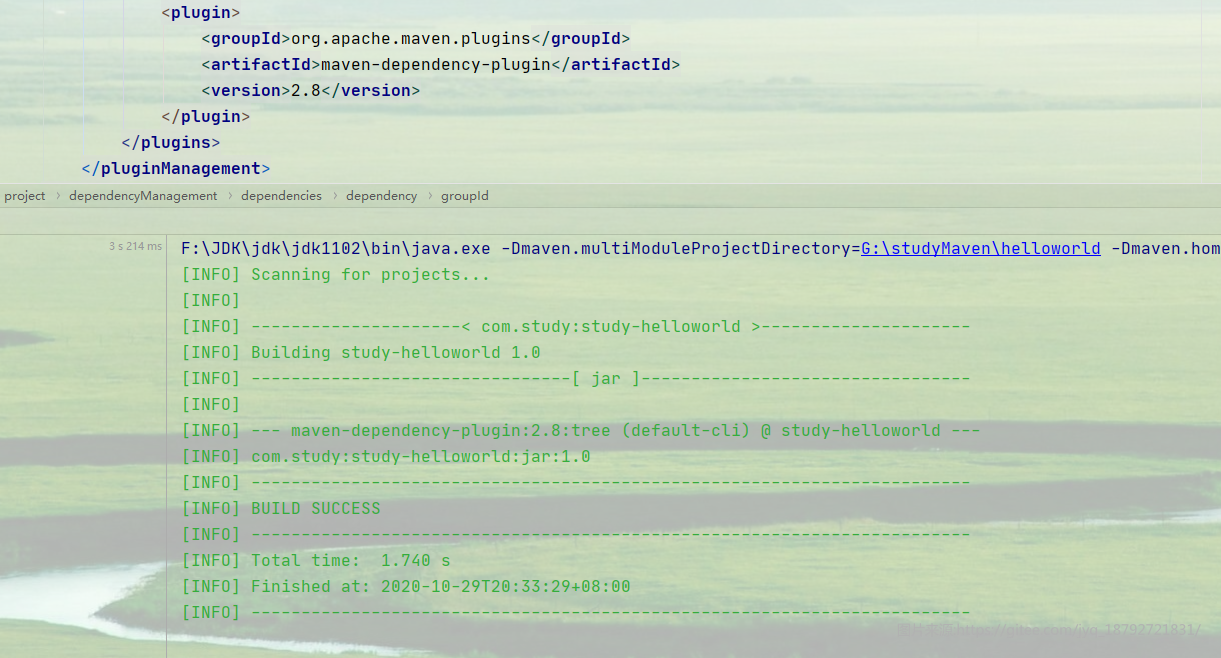Click the closing </plugin> tag
This screenshot has height=658, width=1221.
pos(206,117)
